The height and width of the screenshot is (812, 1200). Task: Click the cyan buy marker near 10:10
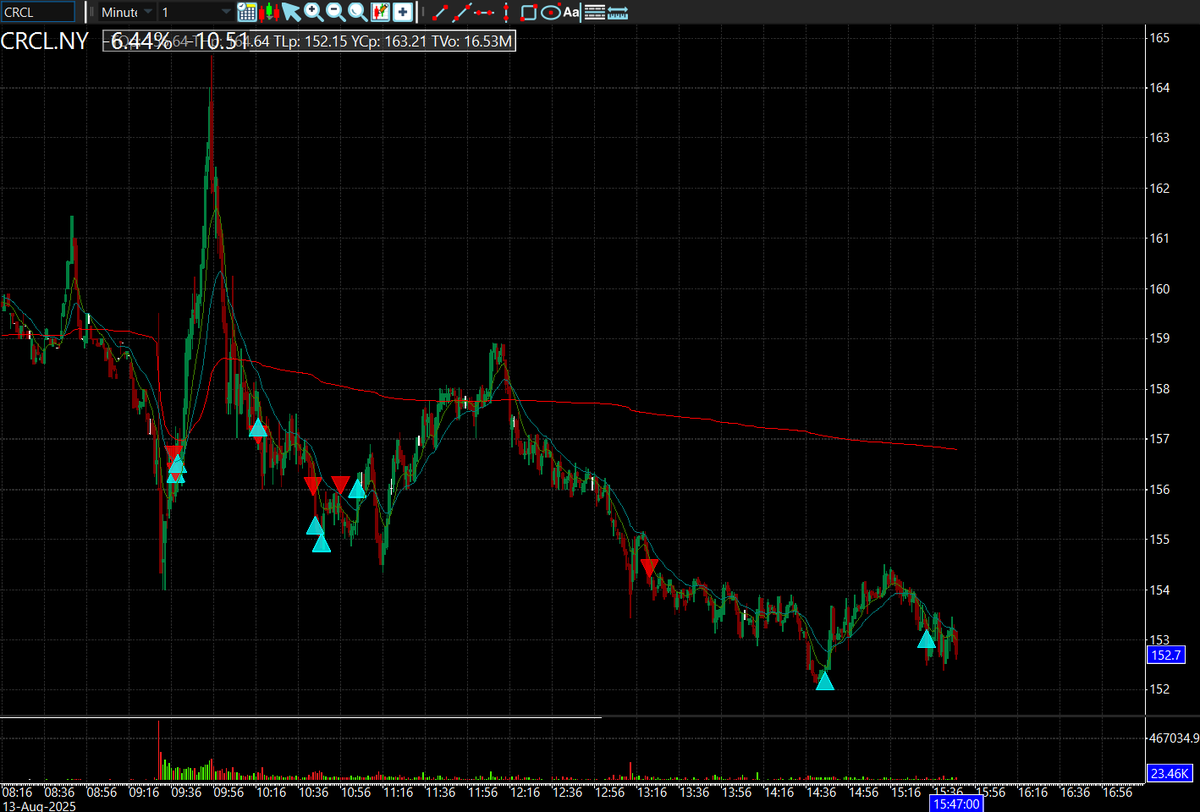click(258, 428)
